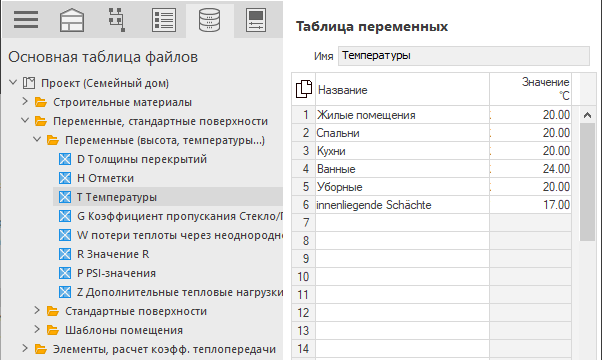Image resolution: width=602 pixels, height=360 pixels.
Task: Click the 20.00 value for Кухни
Action: [x=531, y=151]
